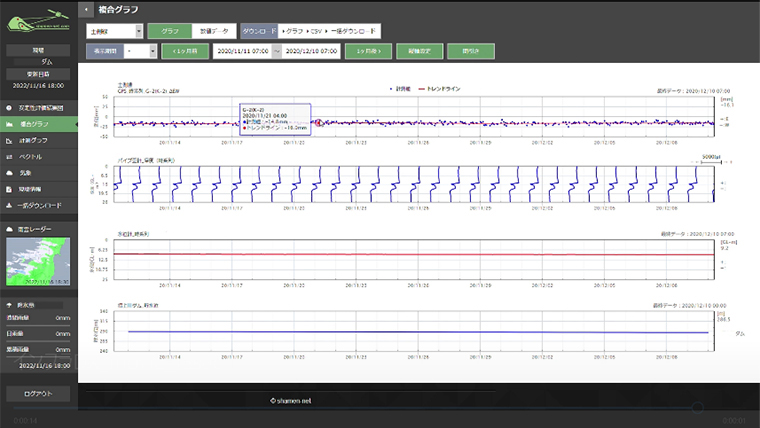Click the cloud icon beside 雨雲レーダー

point(9,229)
